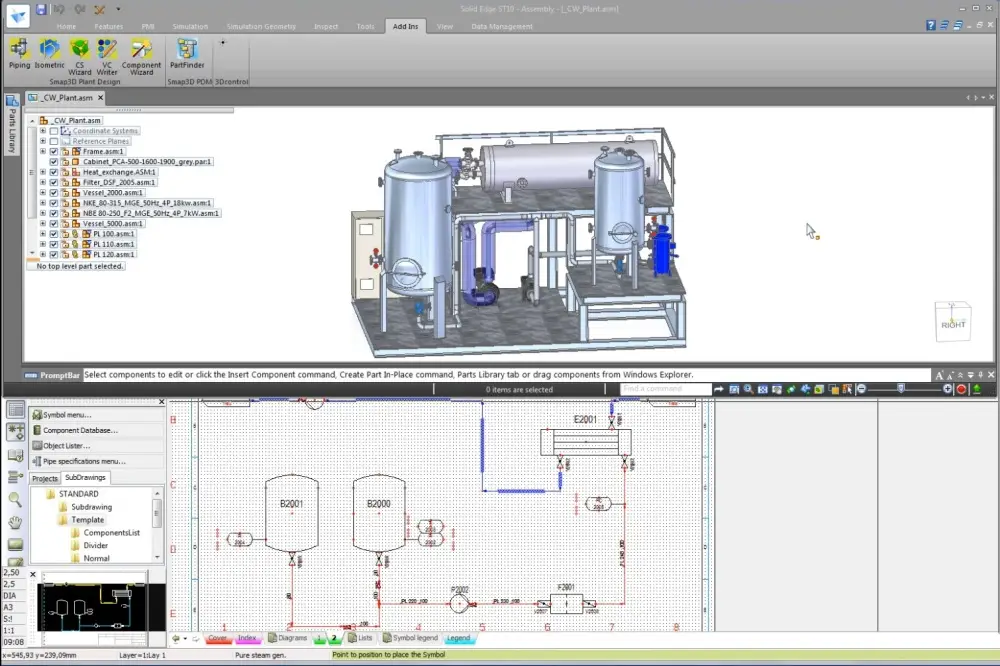Expand the Heat_exchange.ASM:1 node
Viewport: 1000px width, 666px height.
(42, 172)
